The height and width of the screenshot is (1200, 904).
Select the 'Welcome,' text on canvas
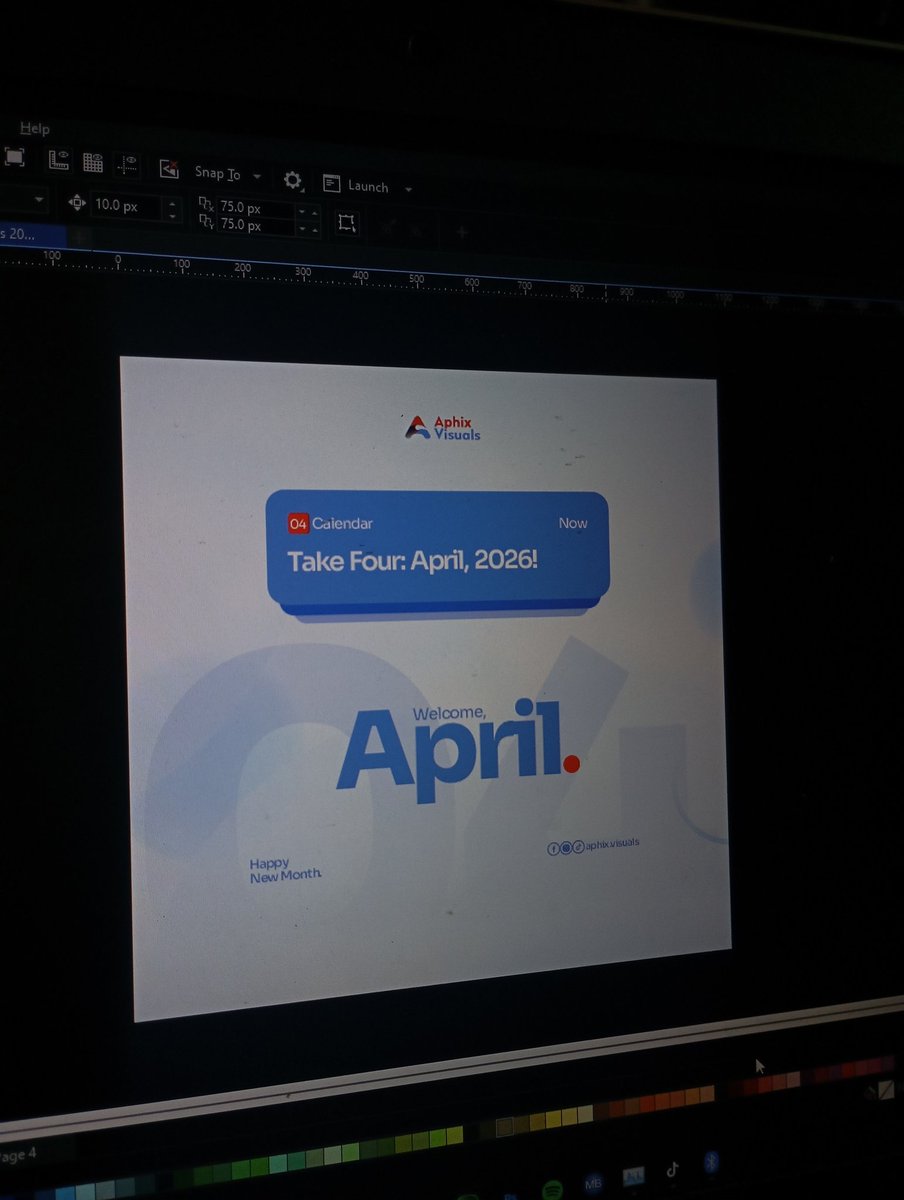tap(449, 713)
